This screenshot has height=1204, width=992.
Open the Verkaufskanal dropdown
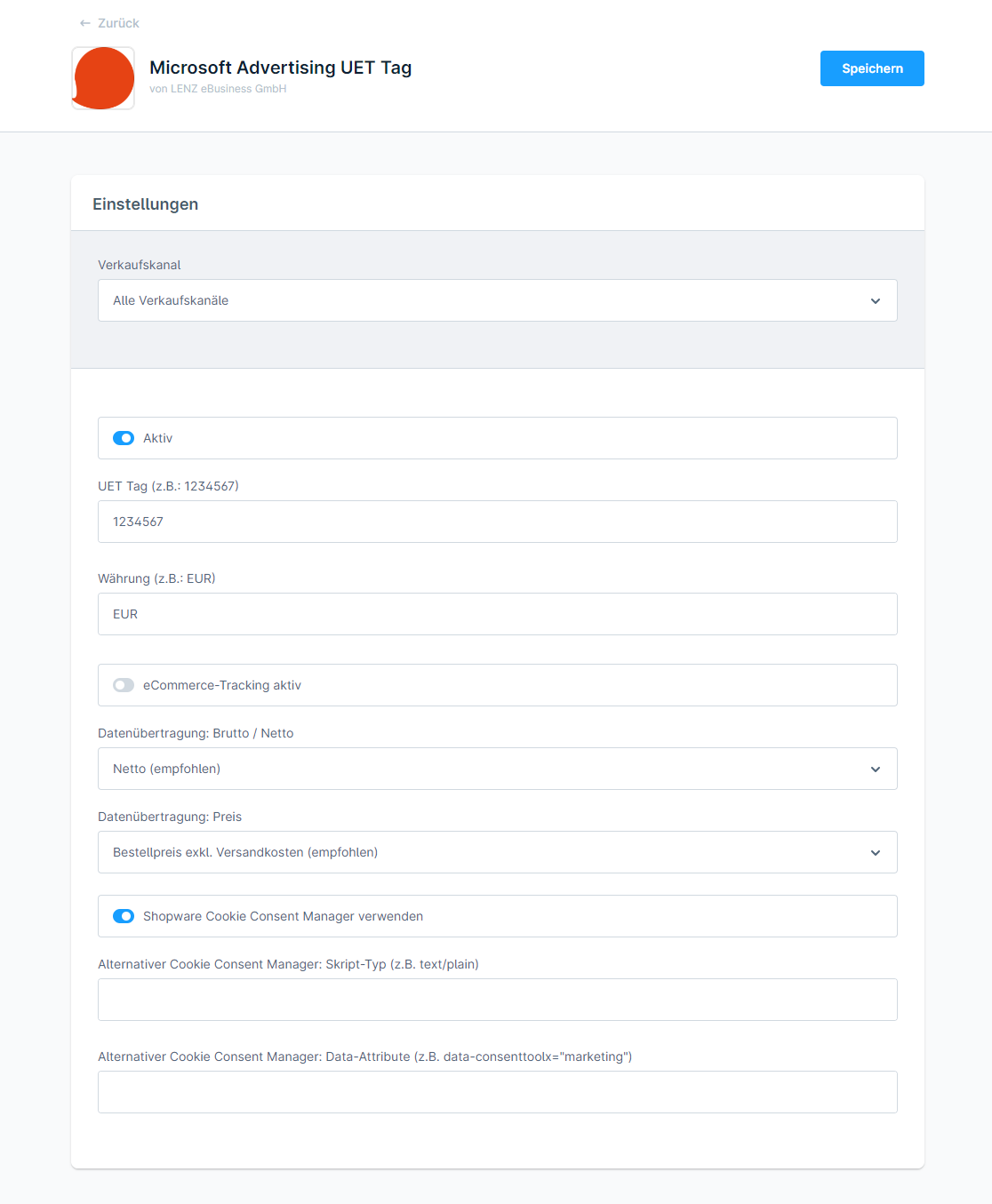click(498, 300)
